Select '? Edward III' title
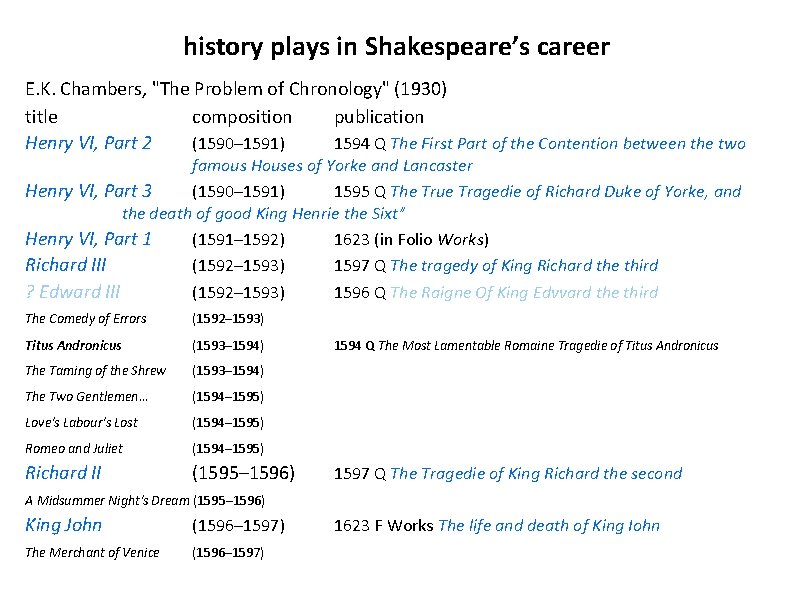794x595 pixels. tap(73, 292)
